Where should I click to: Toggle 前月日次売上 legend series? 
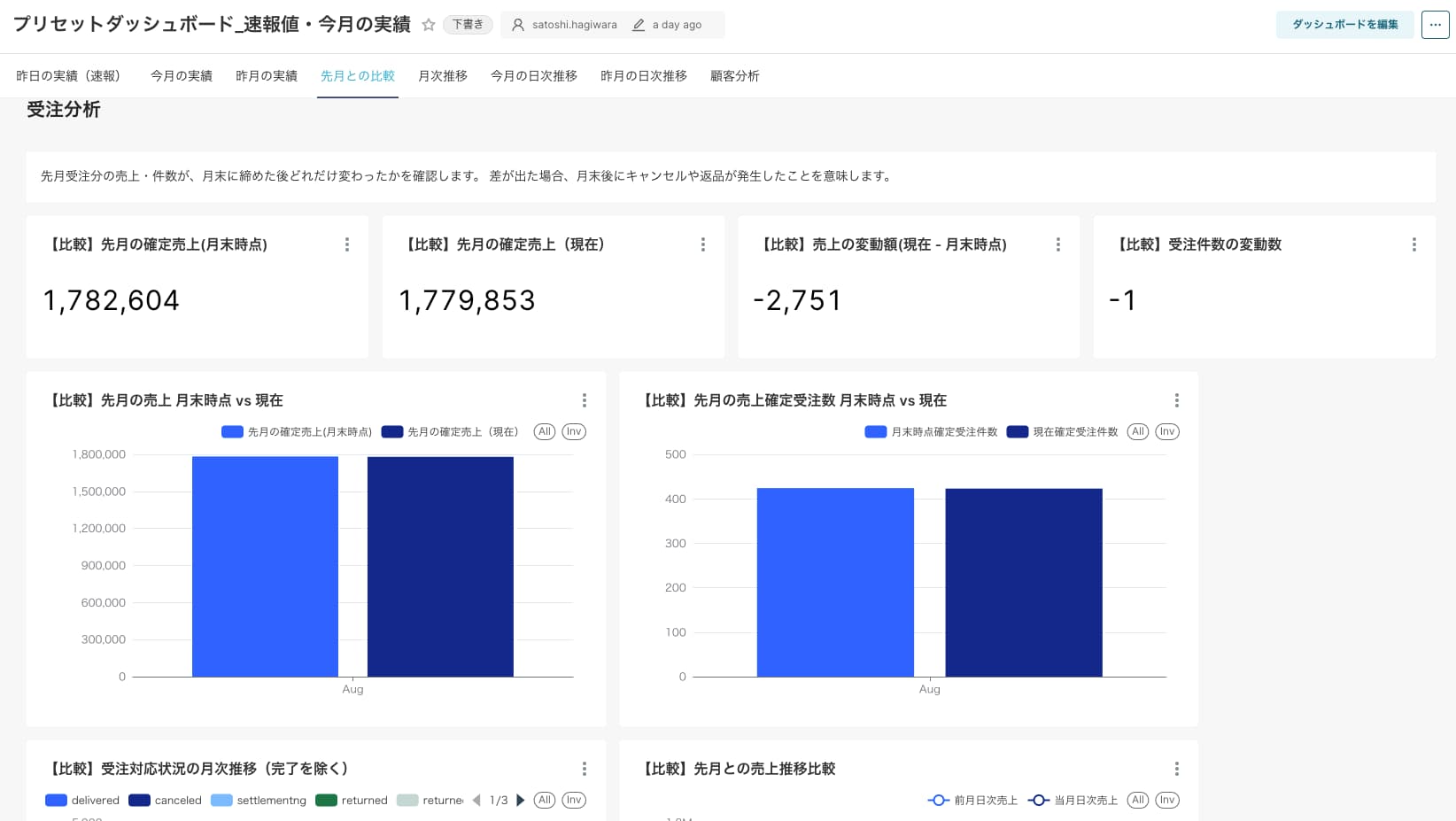(x=972, y=800)
